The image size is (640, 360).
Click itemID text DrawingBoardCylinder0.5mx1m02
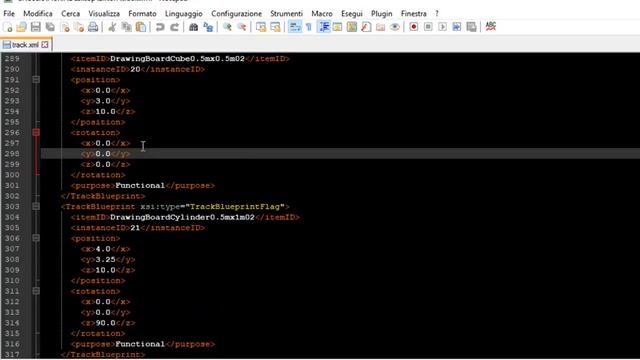click(182, 217)
